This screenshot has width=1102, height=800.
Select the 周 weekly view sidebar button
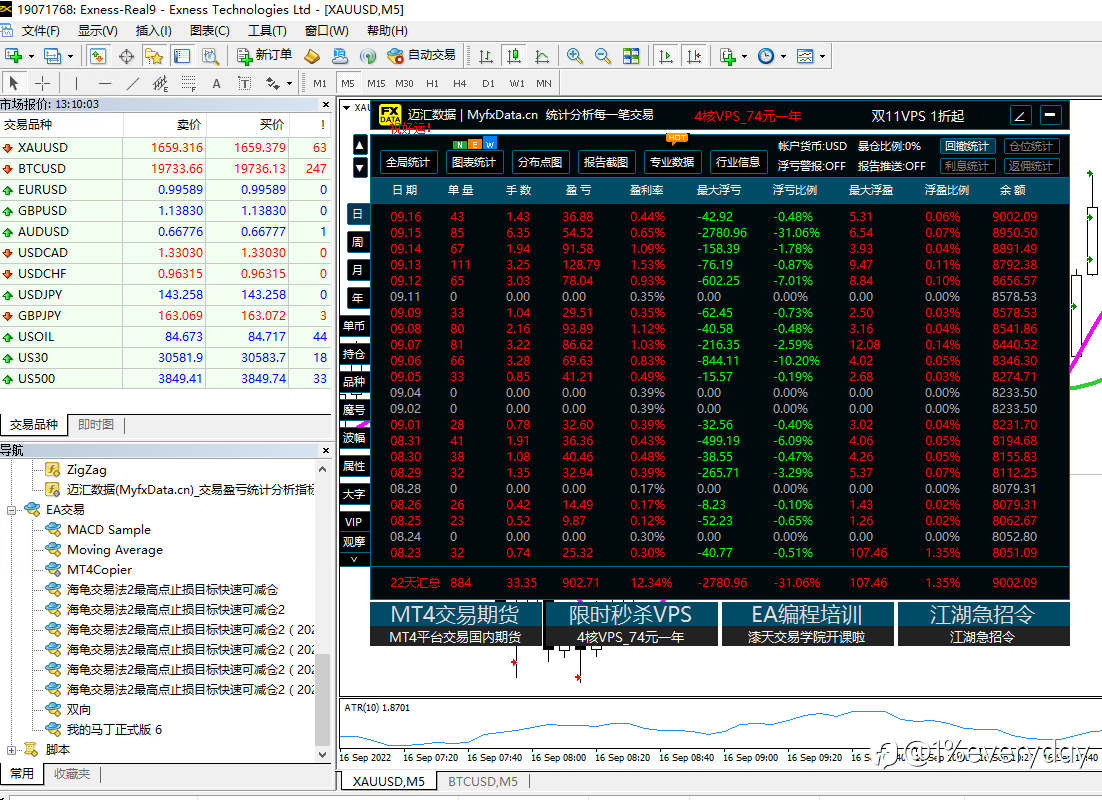[358, 243]
